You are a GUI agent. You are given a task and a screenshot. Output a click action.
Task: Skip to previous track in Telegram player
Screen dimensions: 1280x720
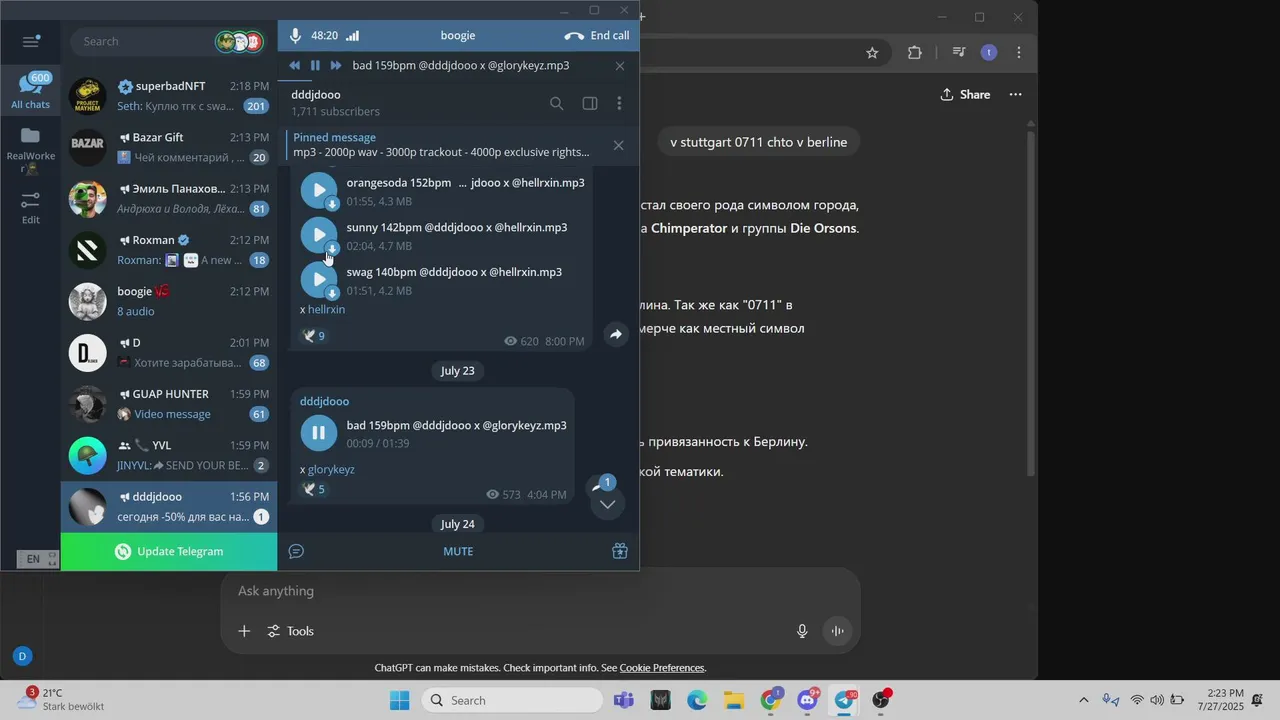click(294, 65)
